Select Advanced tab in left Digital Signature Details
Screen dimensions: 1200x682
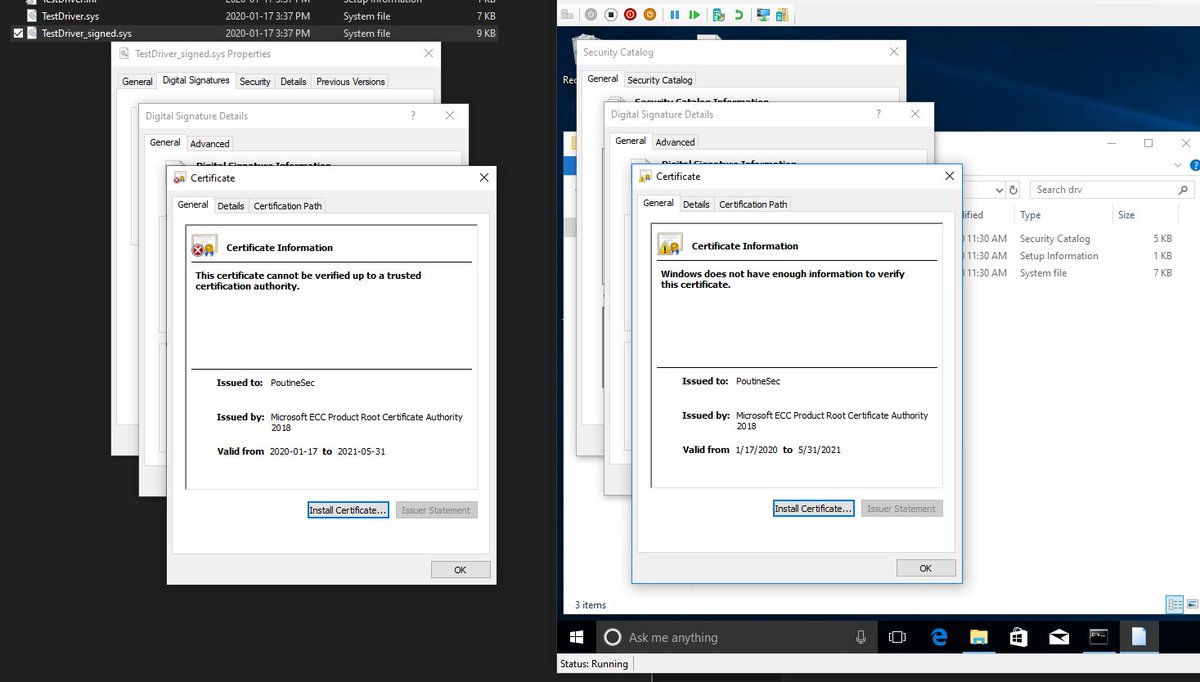[210, 144]
